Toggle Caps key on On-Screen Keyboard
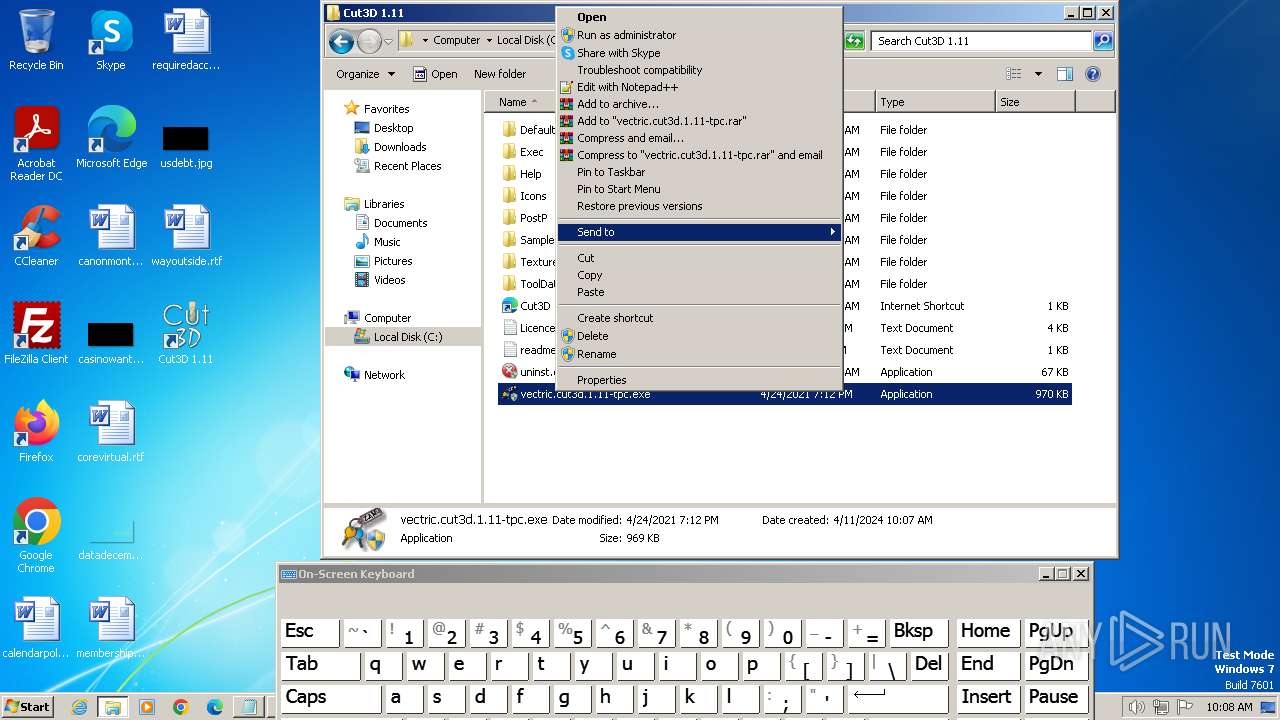Image resolution: width=1280 pixels, height=720 pixels. (331, 698)
